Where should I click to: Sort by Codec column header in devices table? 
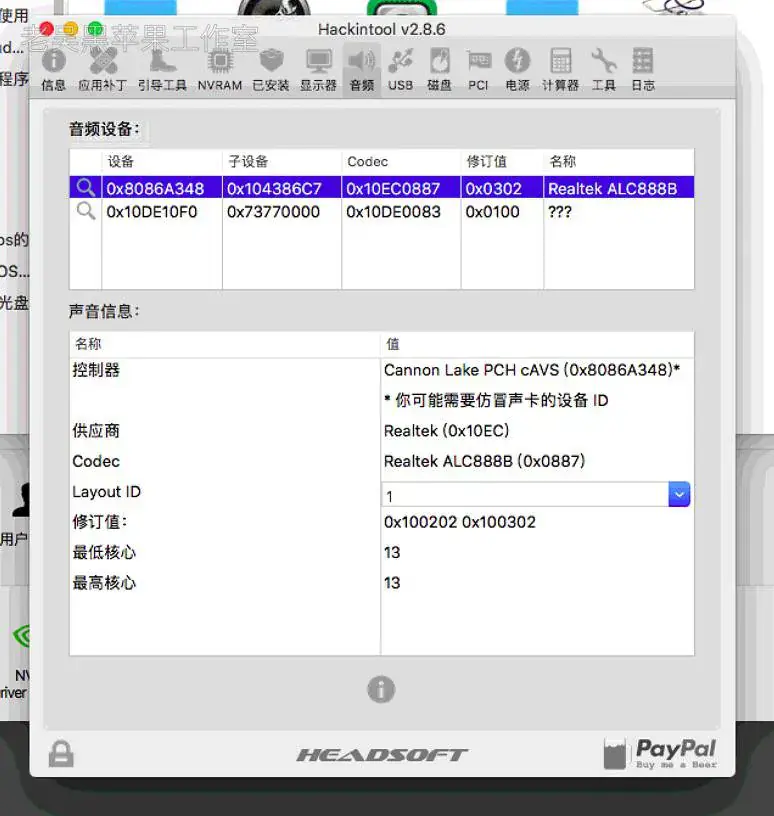(x=401, y=162)
